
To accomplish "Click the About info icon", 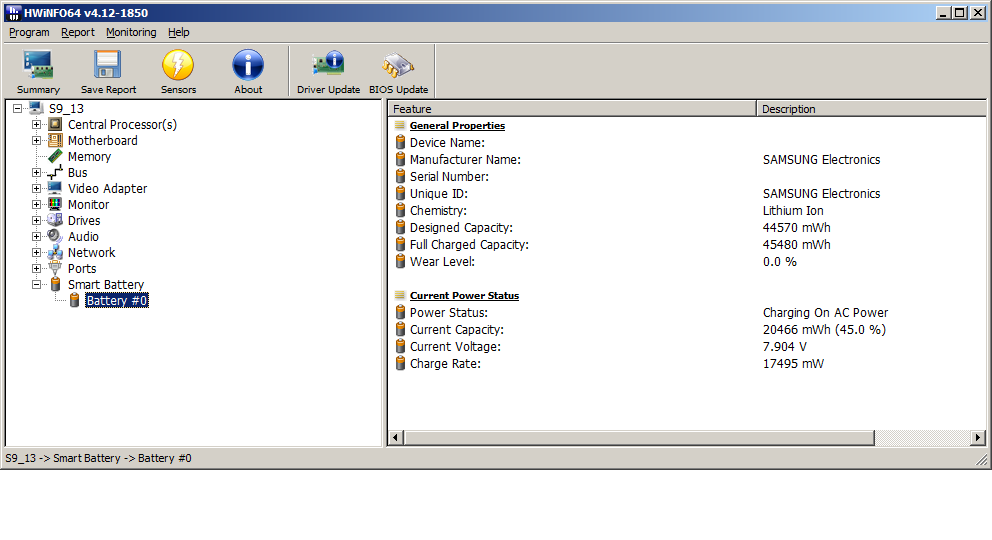I will coord(248,65).
